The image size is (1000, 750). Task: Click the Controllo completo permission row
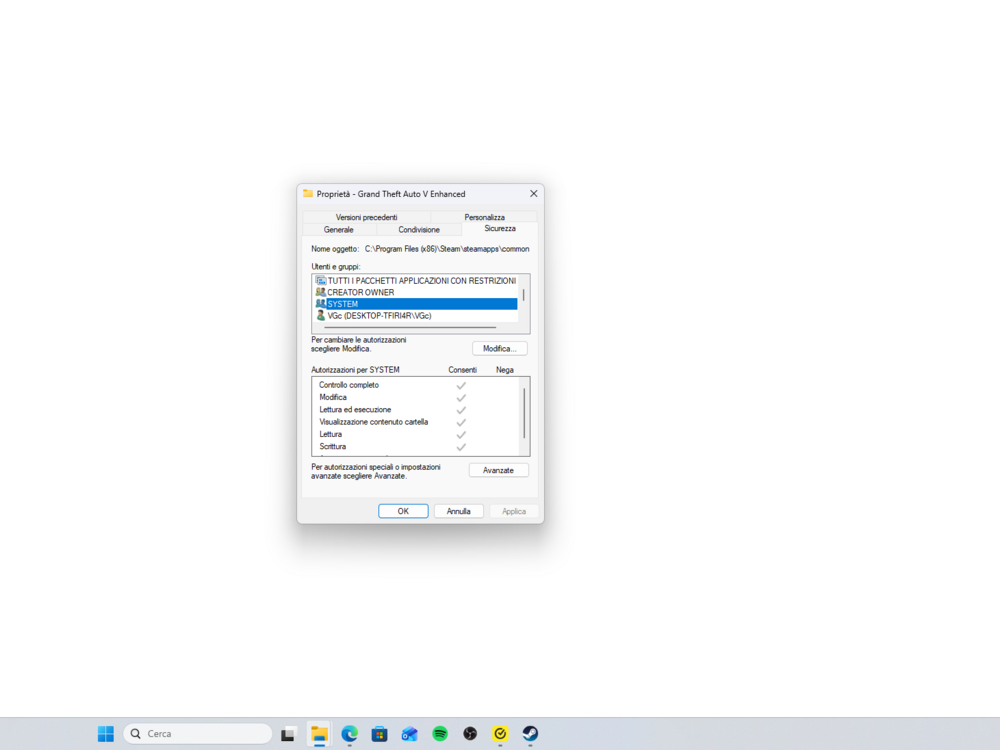coord(416,385)
